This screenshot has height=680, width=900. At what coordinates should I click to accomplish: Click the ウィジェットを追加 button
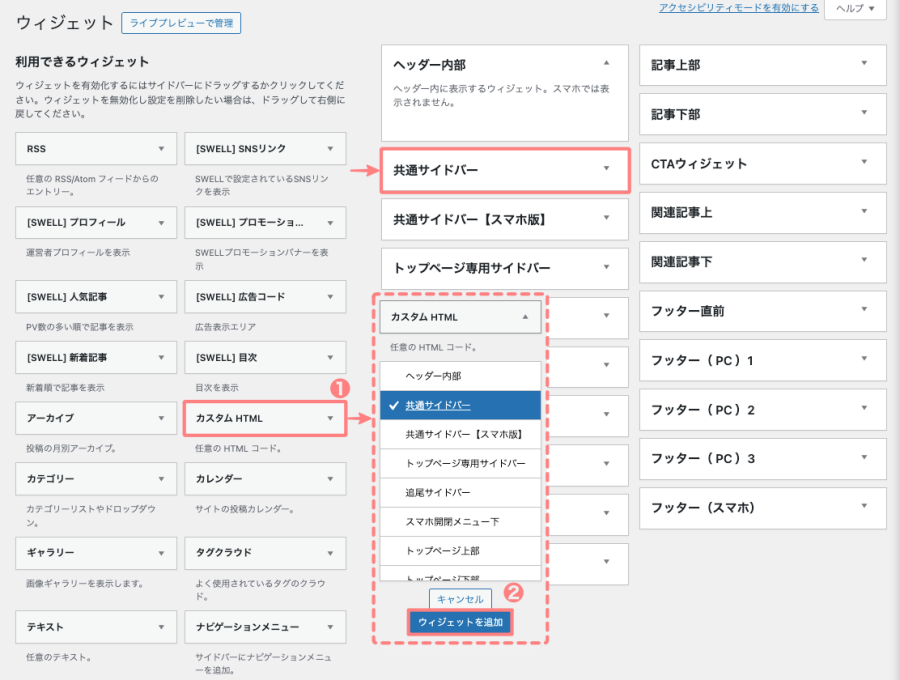point(460,622)
